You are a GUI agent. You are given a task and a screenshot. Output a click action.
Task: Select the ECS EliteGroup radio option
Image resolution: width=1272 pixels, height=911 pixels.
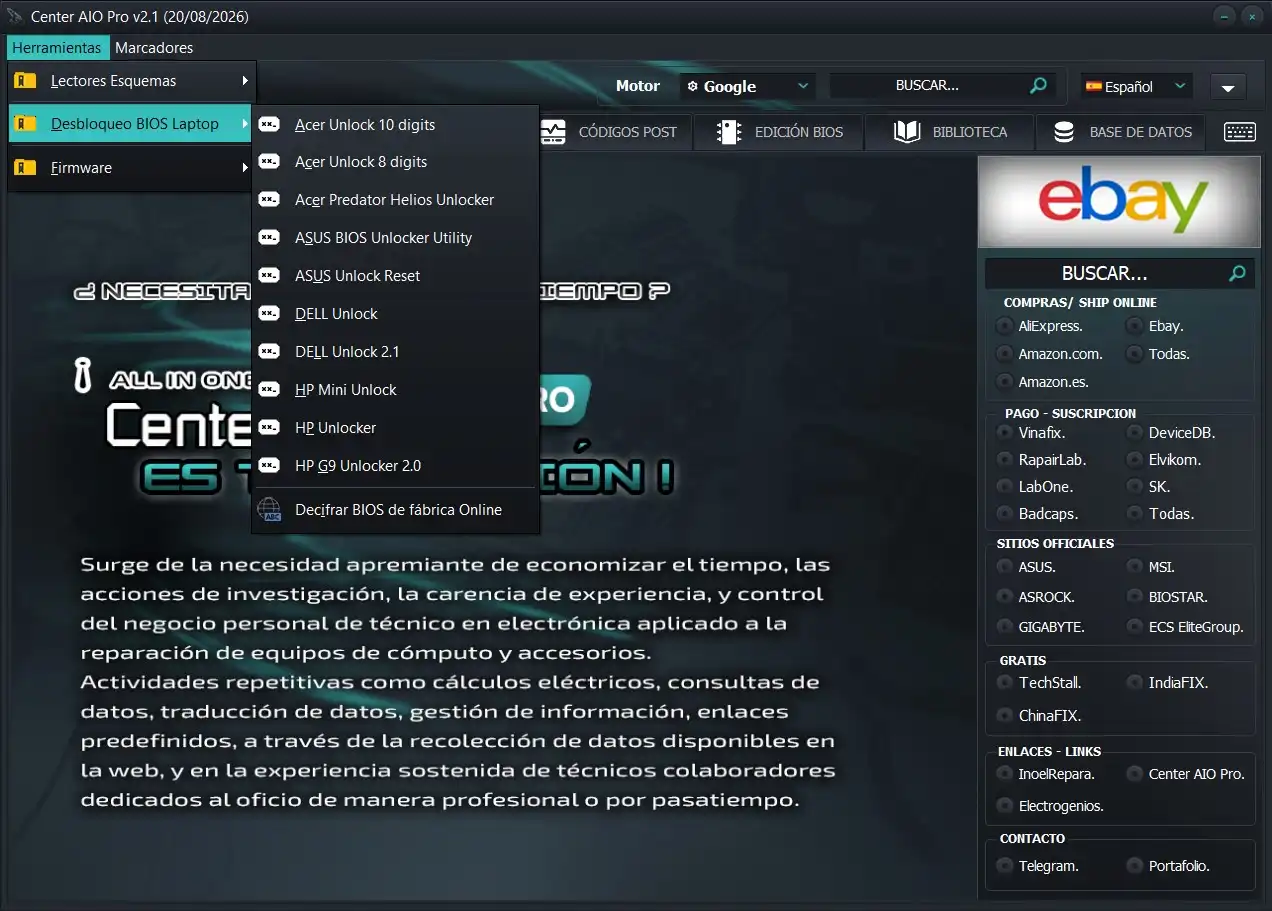pos(1134,627)
